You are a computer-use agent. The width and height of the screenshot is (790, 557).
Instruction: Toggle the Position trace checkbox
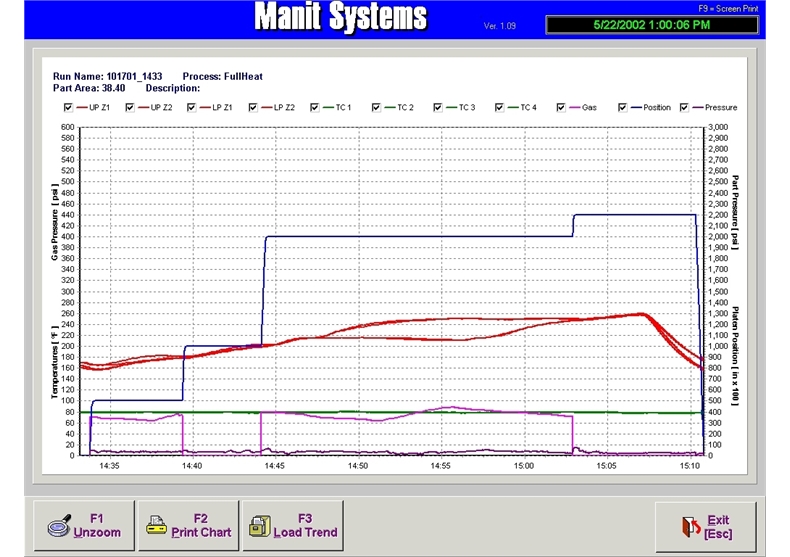coord(623,107)
